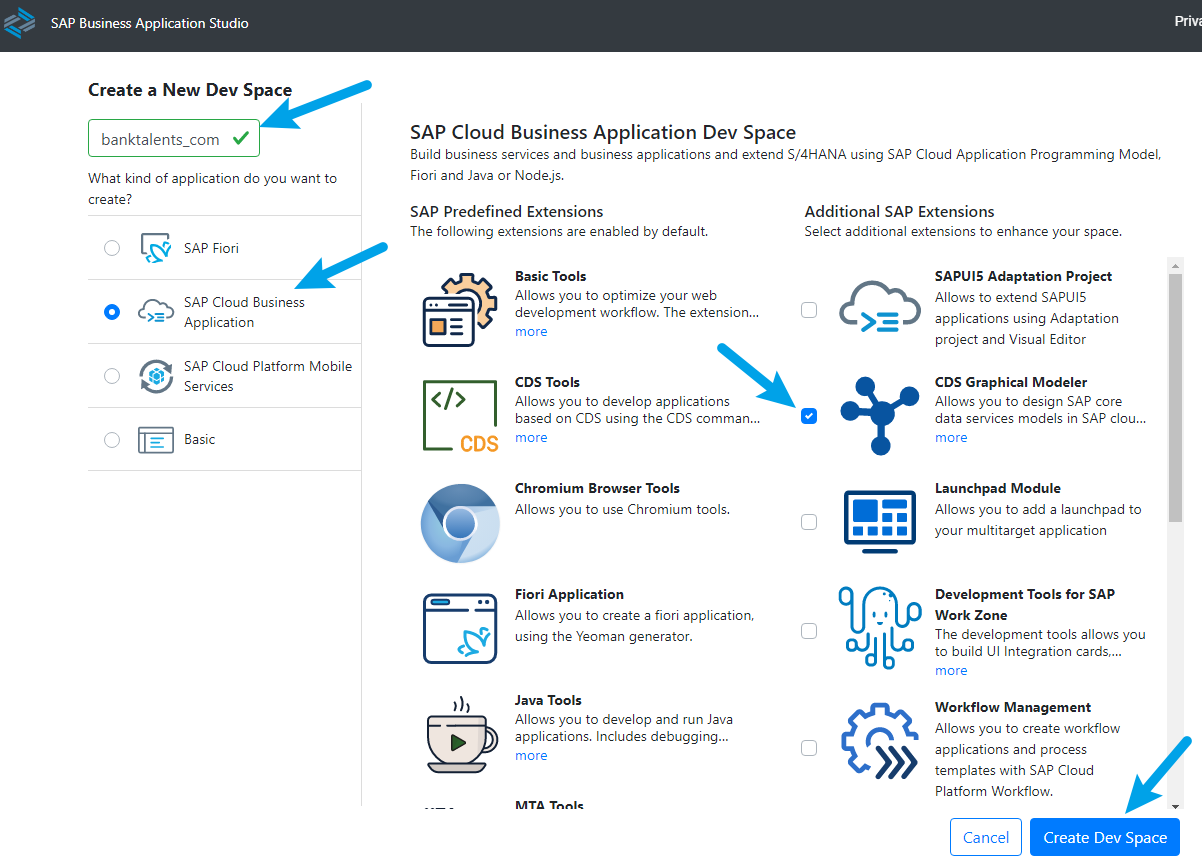
Task: Click the Additional SAP Extensions heading
Action: coord(900,212)
